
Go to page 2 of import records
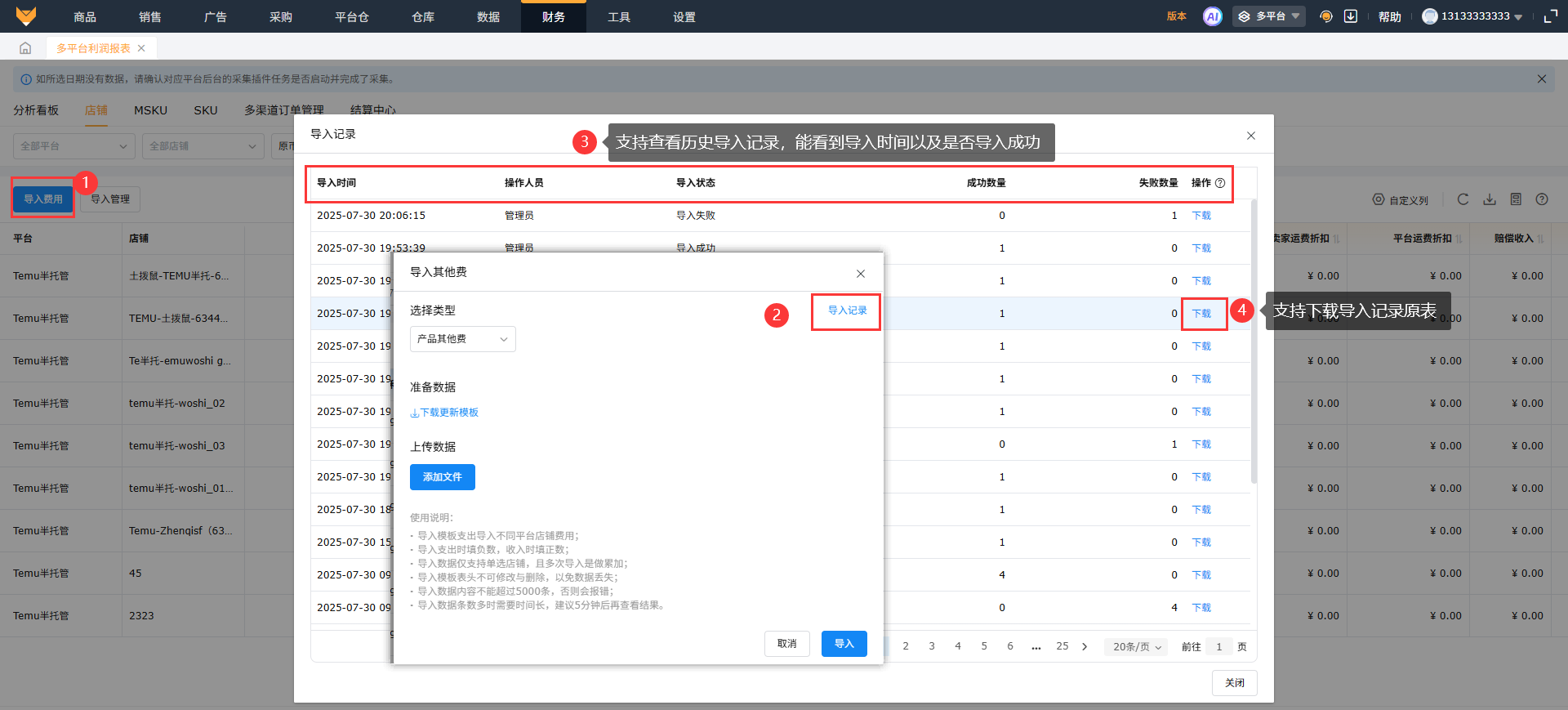[906, 646]
